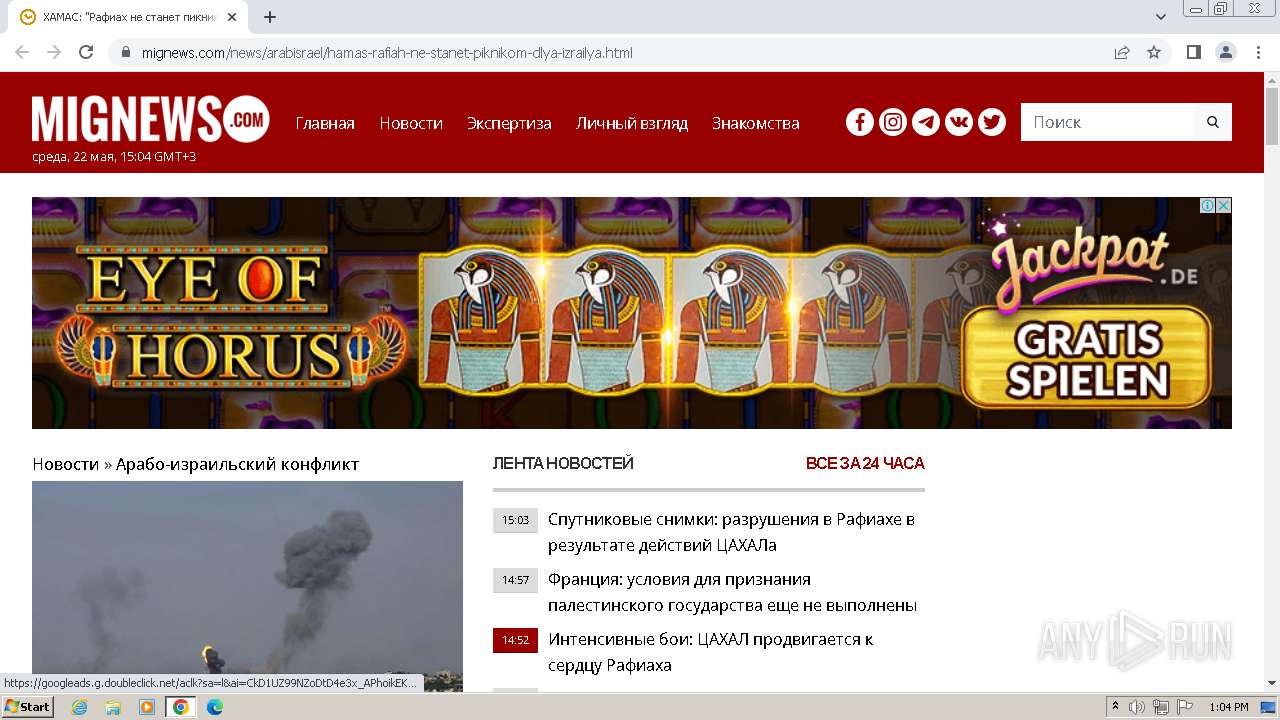This screenshot has width=1280, height=720.
Task: Open File Explorer from taskbar
Action: 113,707
